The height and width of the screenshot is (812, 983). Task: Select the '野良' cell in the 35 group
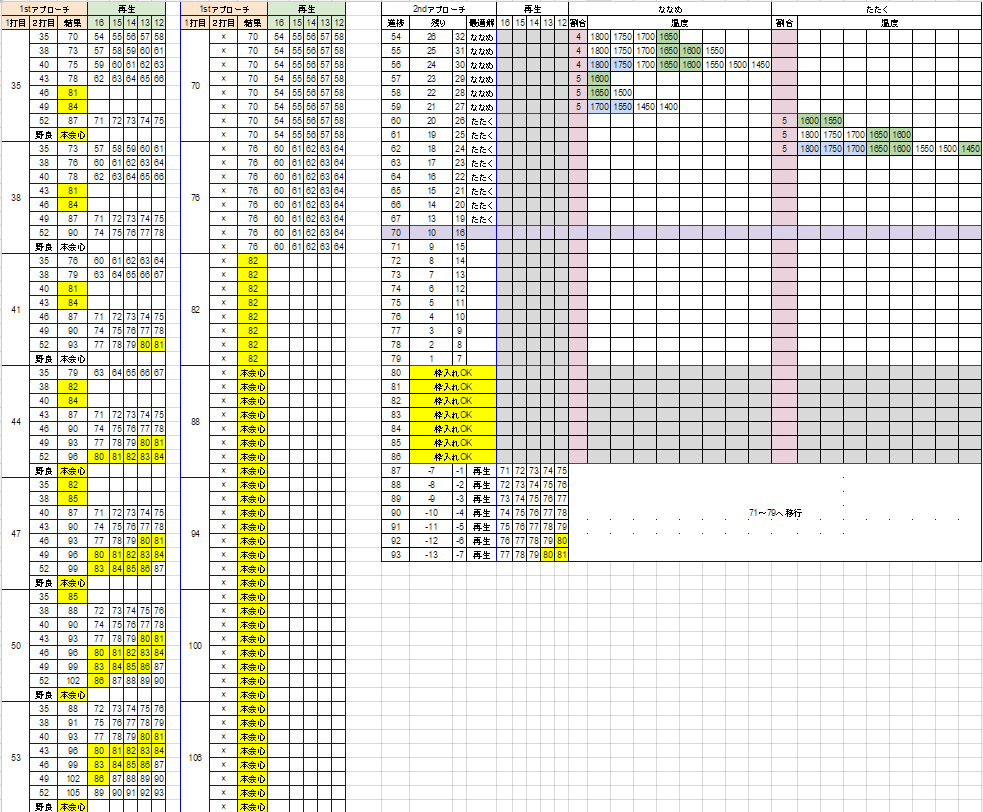(44, 135)
